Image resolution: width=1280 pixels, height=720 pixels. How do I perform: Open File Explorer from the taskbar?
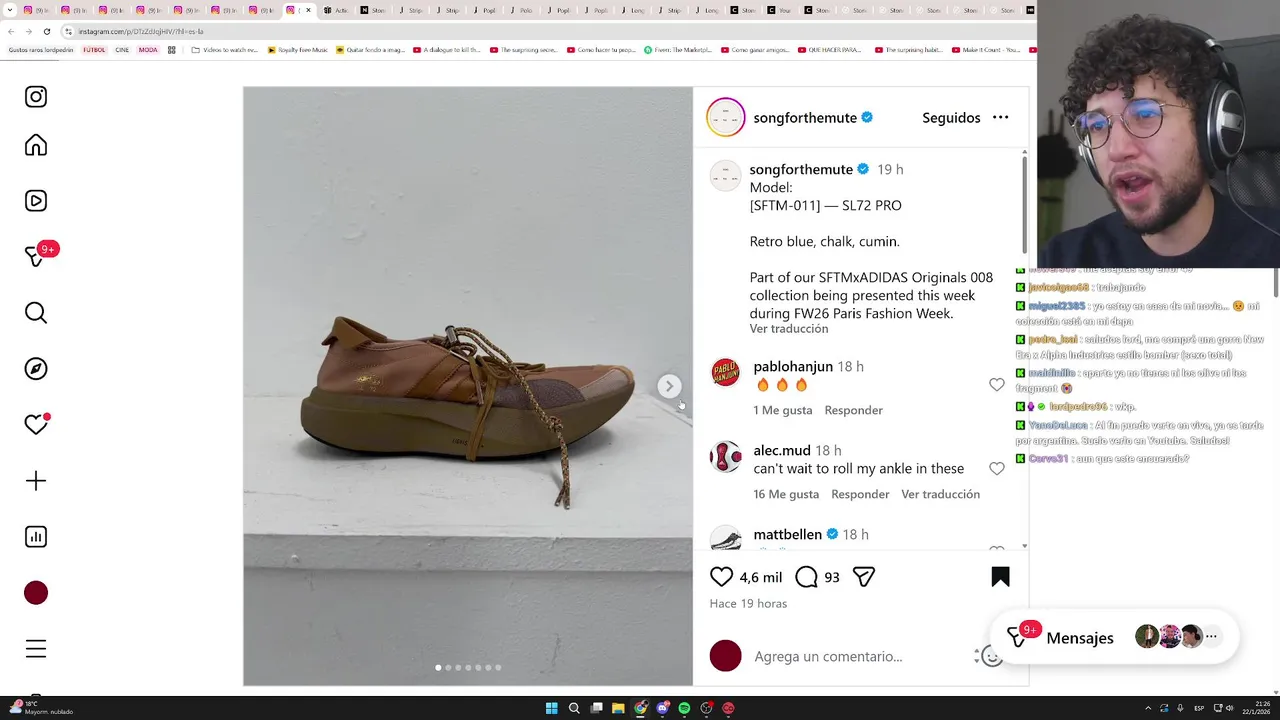[x=618, y=708]
